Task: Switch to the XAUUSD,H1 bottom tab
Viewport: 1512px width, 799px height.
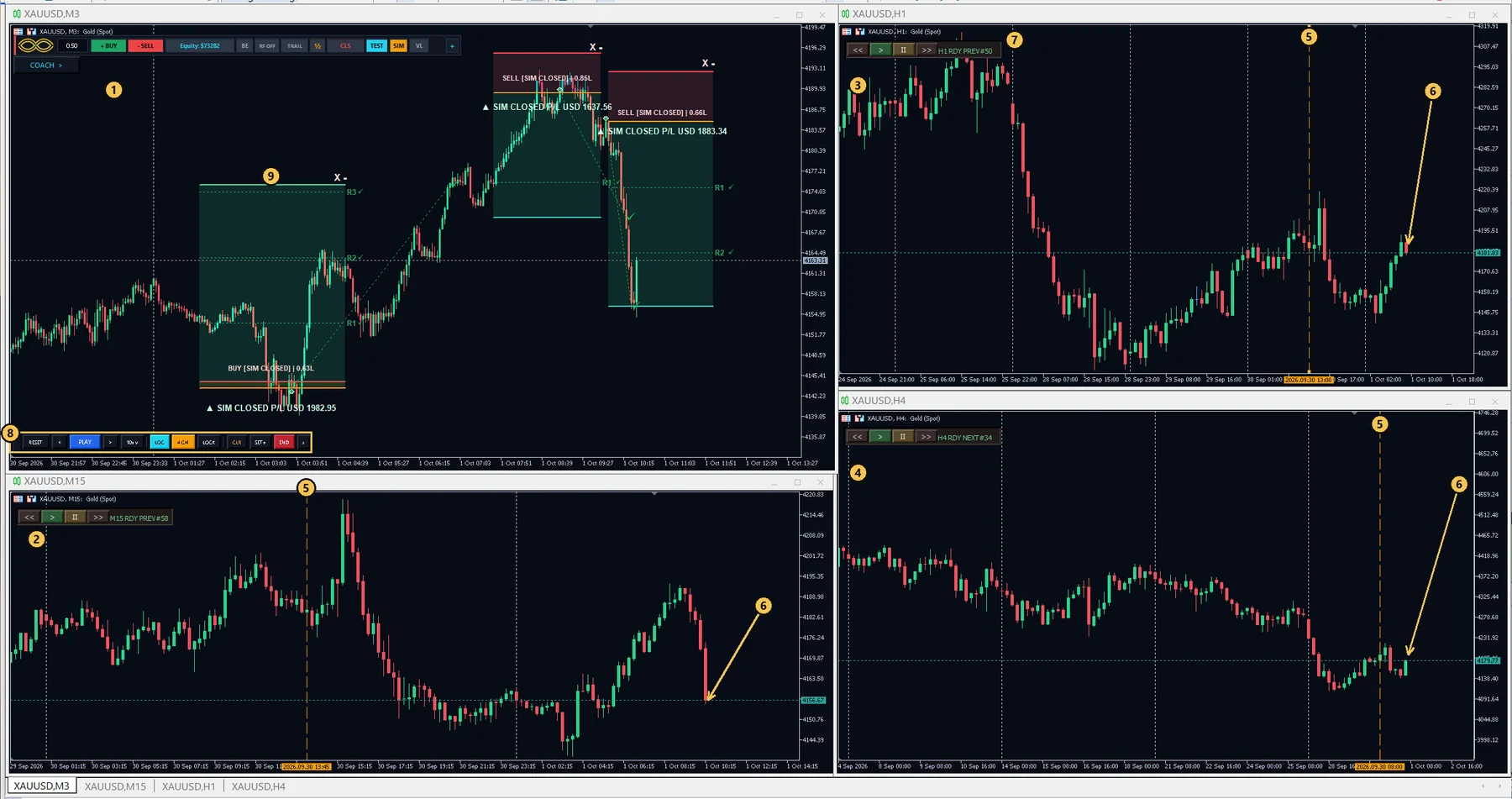Action: [188, 786]
